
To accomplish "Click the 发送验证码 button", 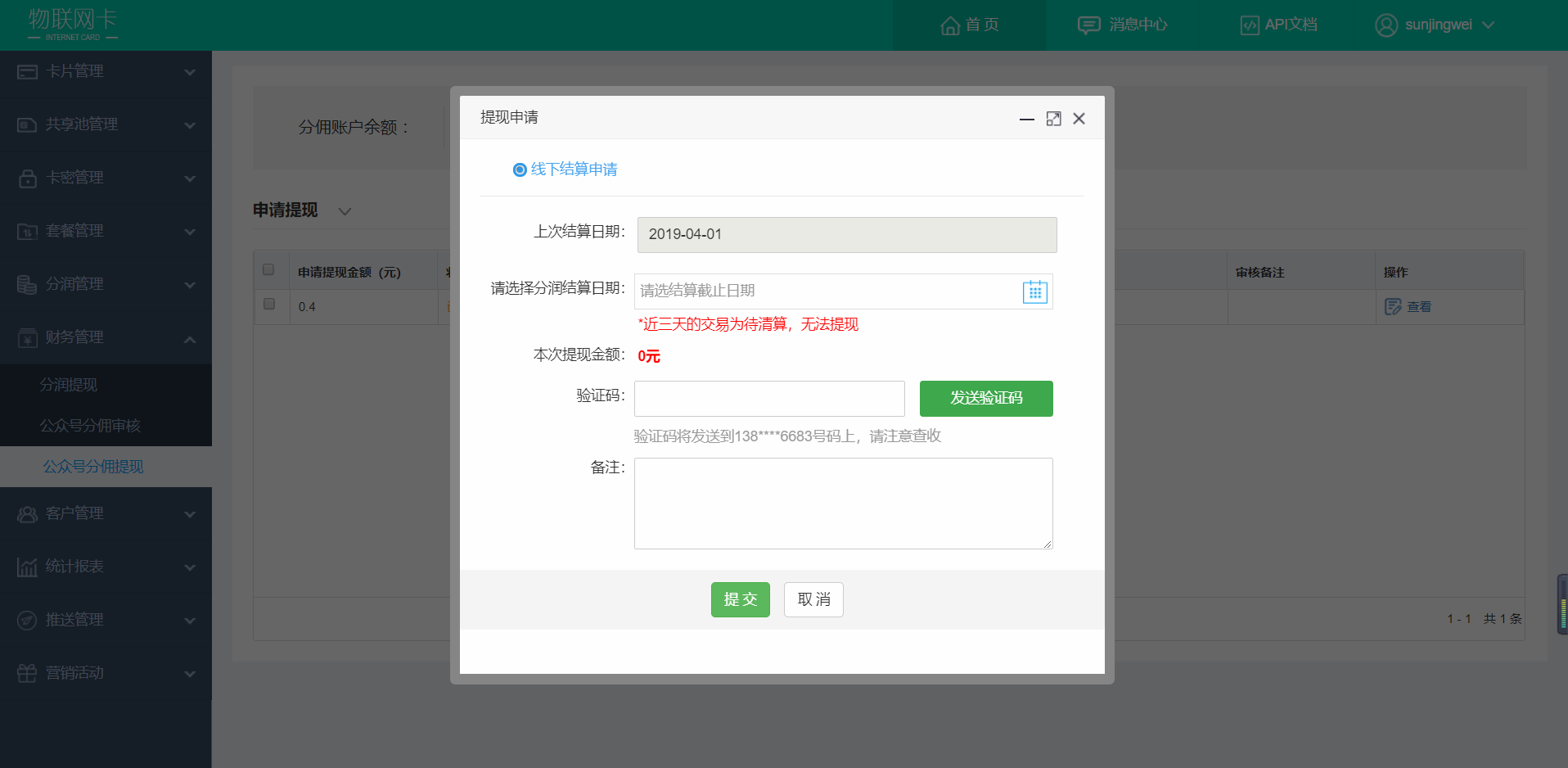I will click(x=986, y=399).
